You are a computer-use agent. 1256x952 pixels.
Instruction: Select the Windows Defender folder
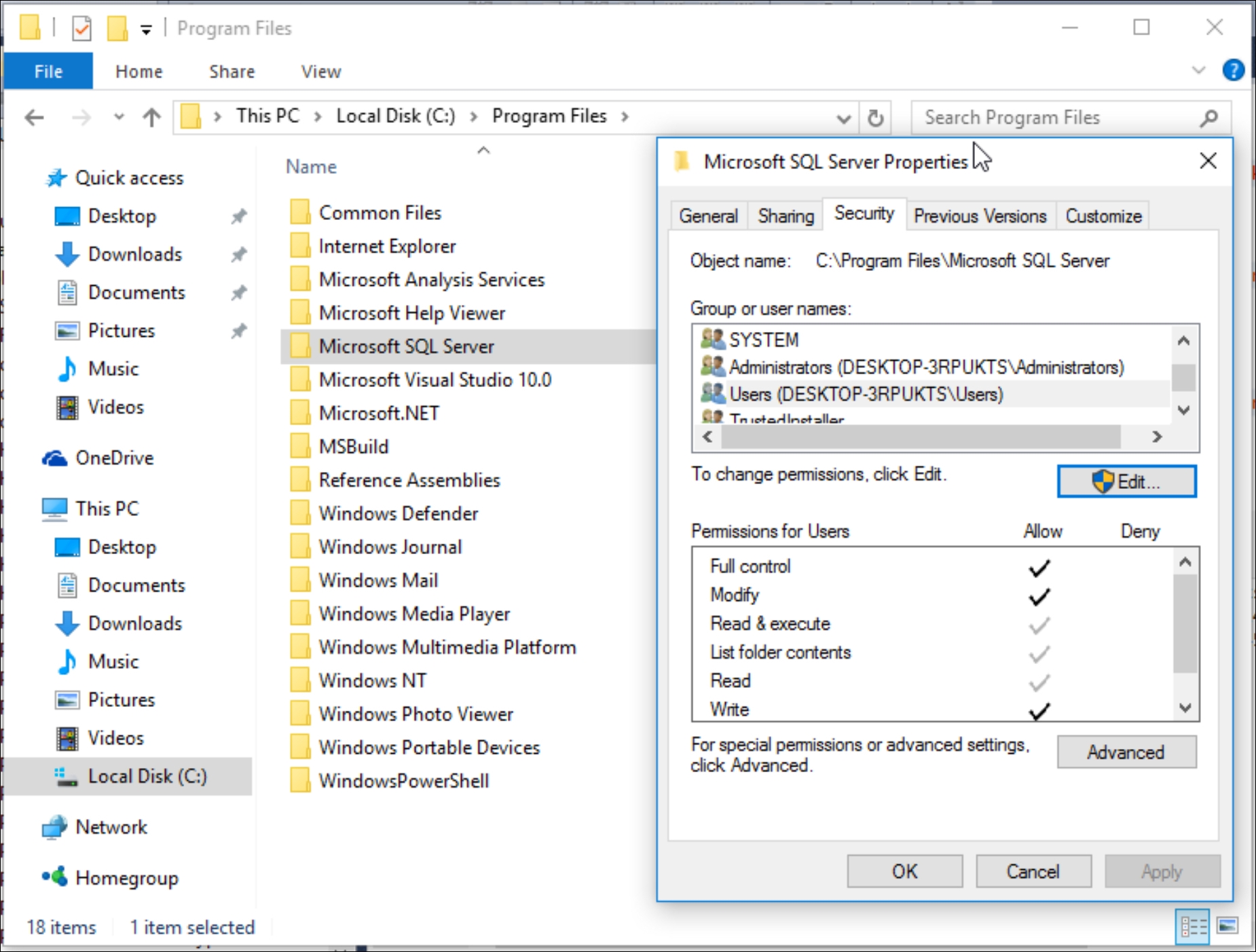point(384,513)
